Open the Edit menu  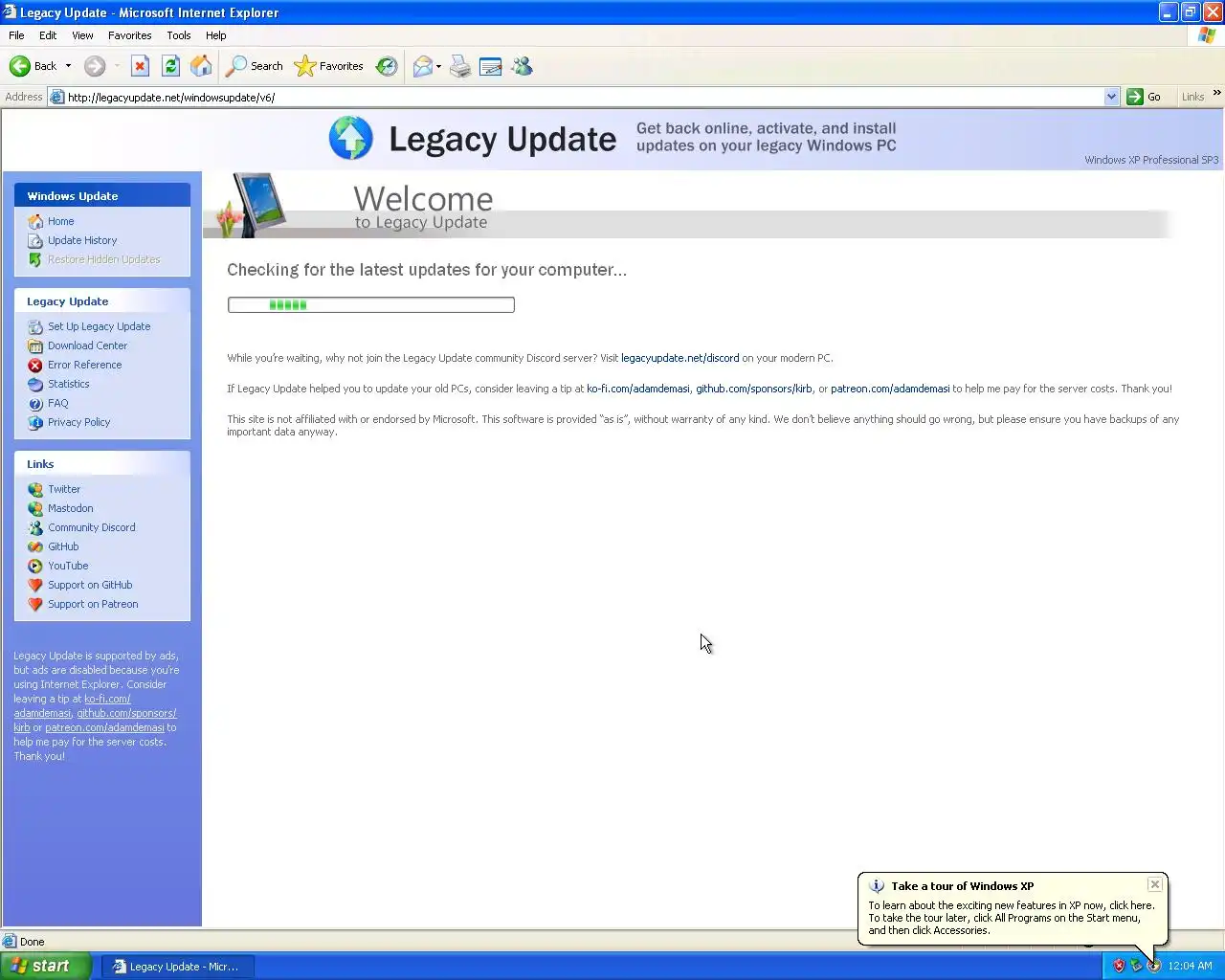(48, 35)
